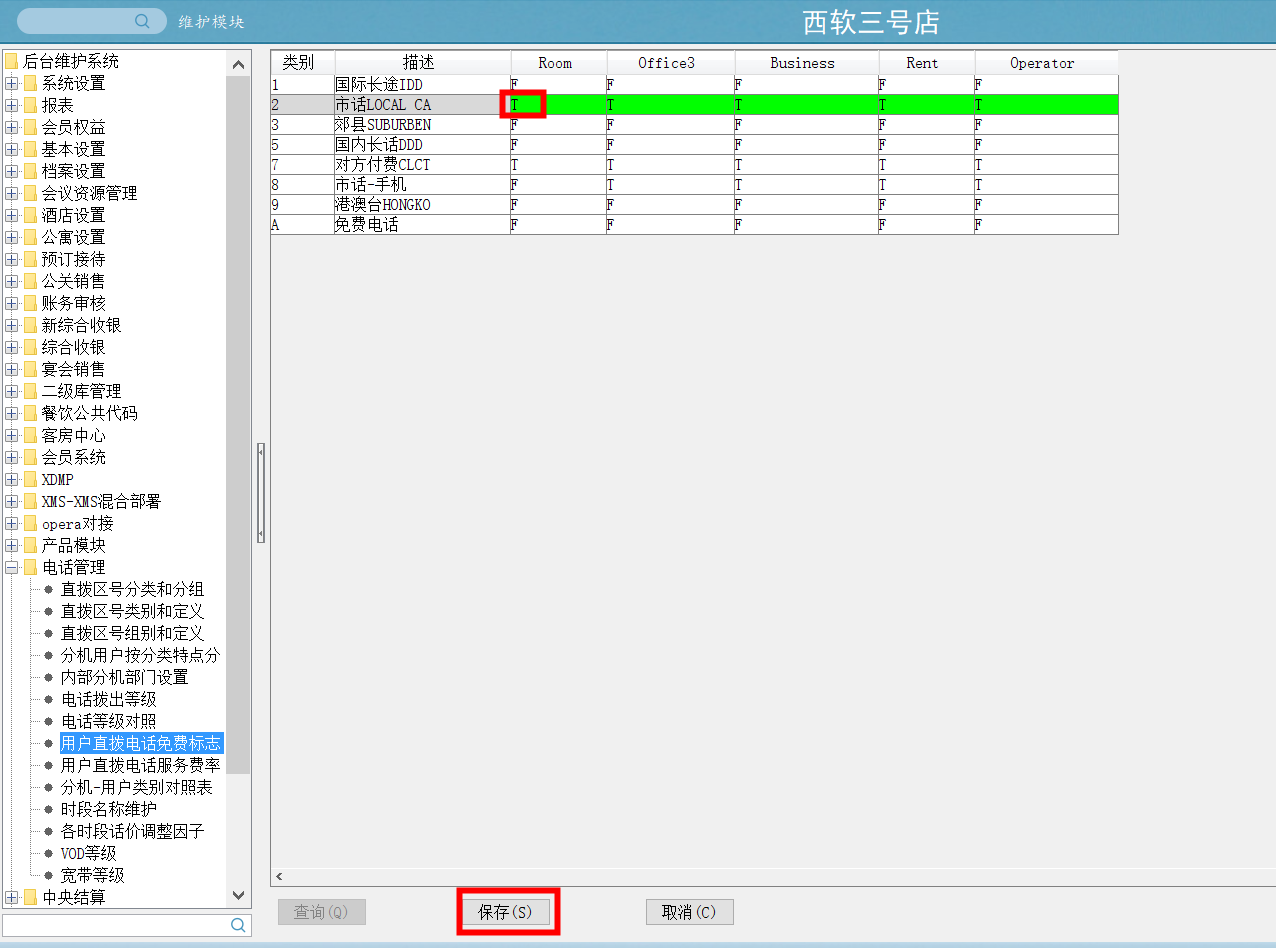1276x948 pixels.
Task: Click the magnifier icon in bottom search box
Action: [x=238, y=925]
